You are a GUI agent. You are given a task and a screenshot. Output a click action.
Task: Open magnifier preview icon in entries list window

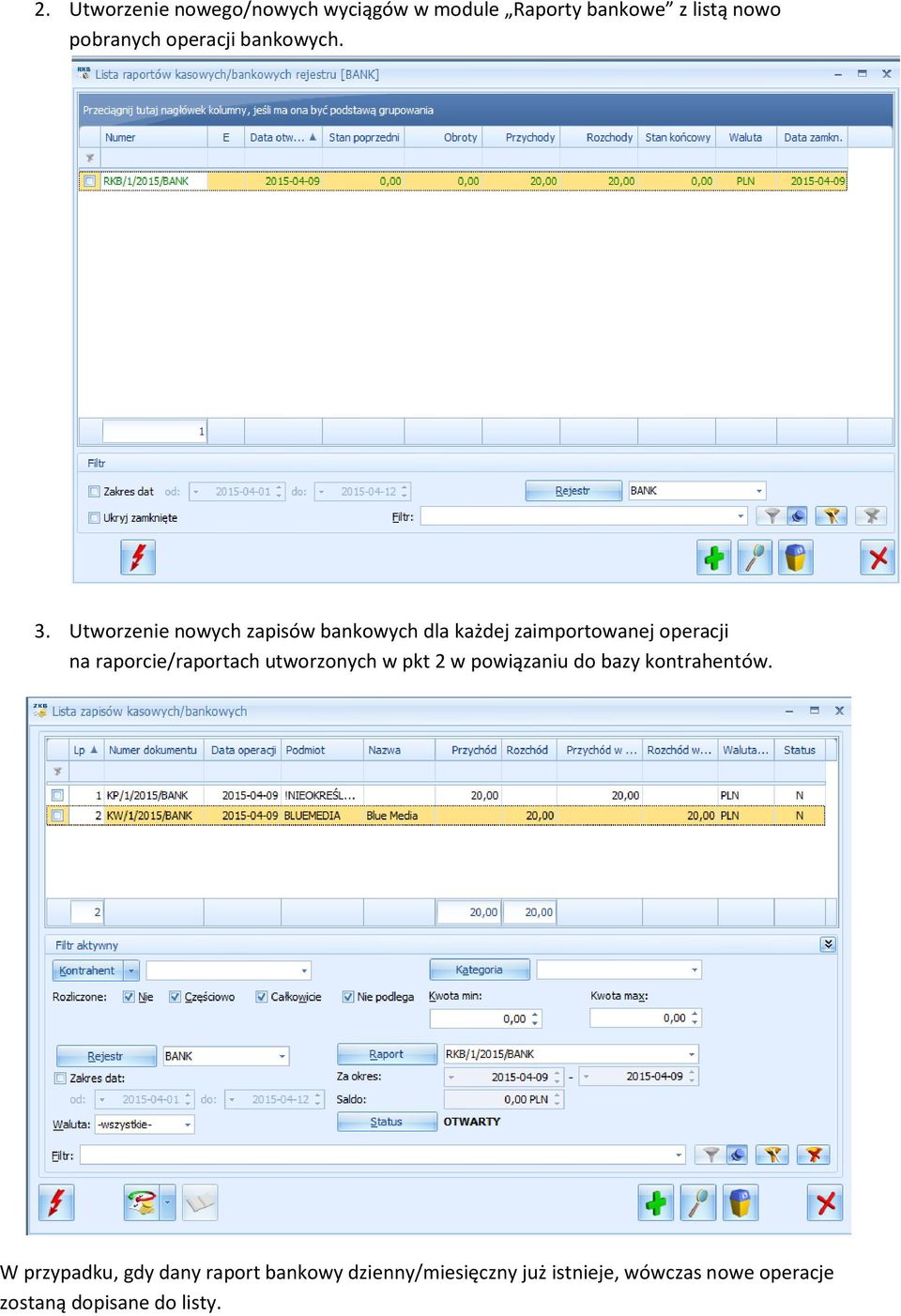[698, 1202]
